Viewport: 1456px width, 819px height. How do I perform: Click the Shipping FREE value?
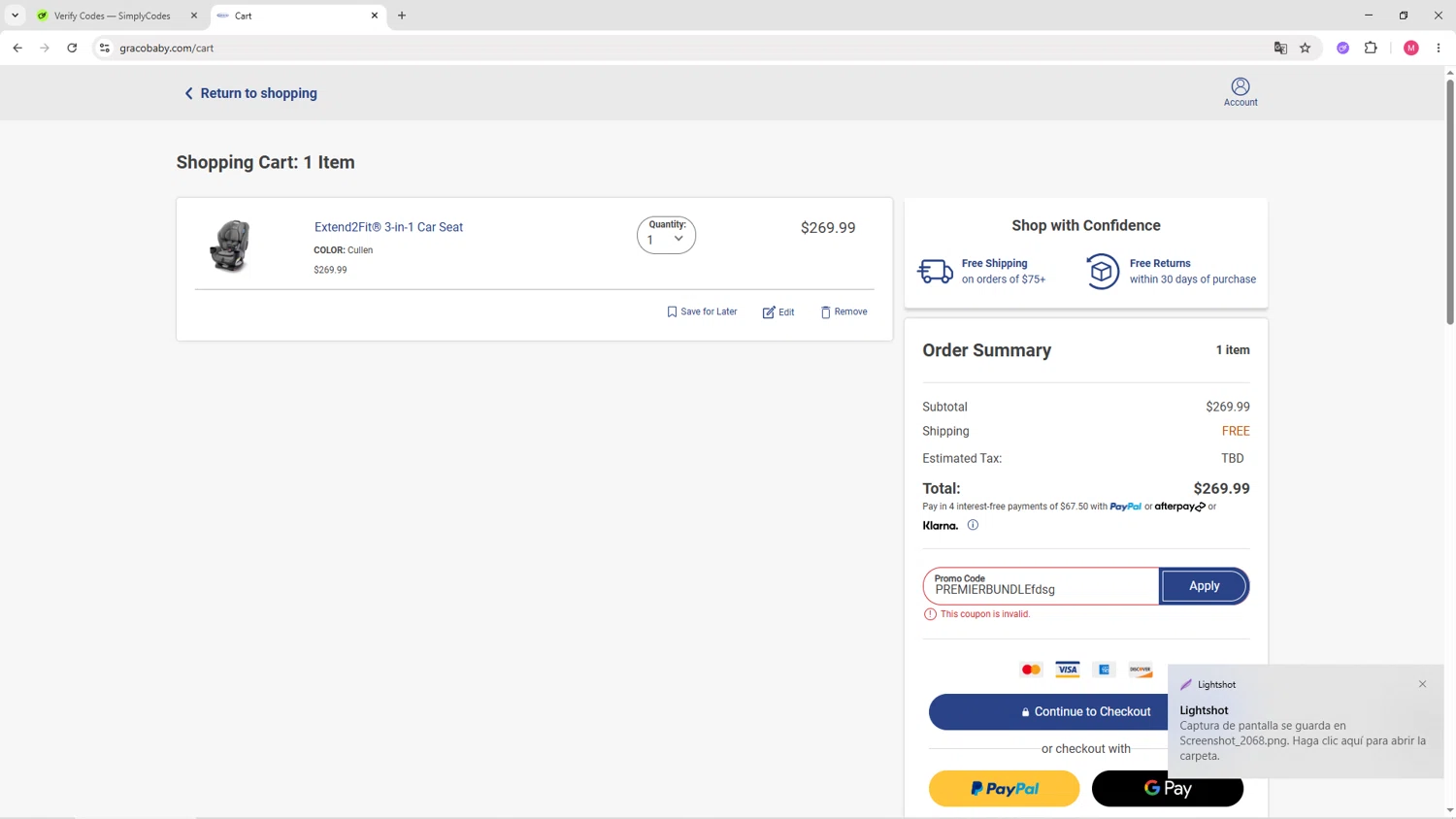[1236, 431]
